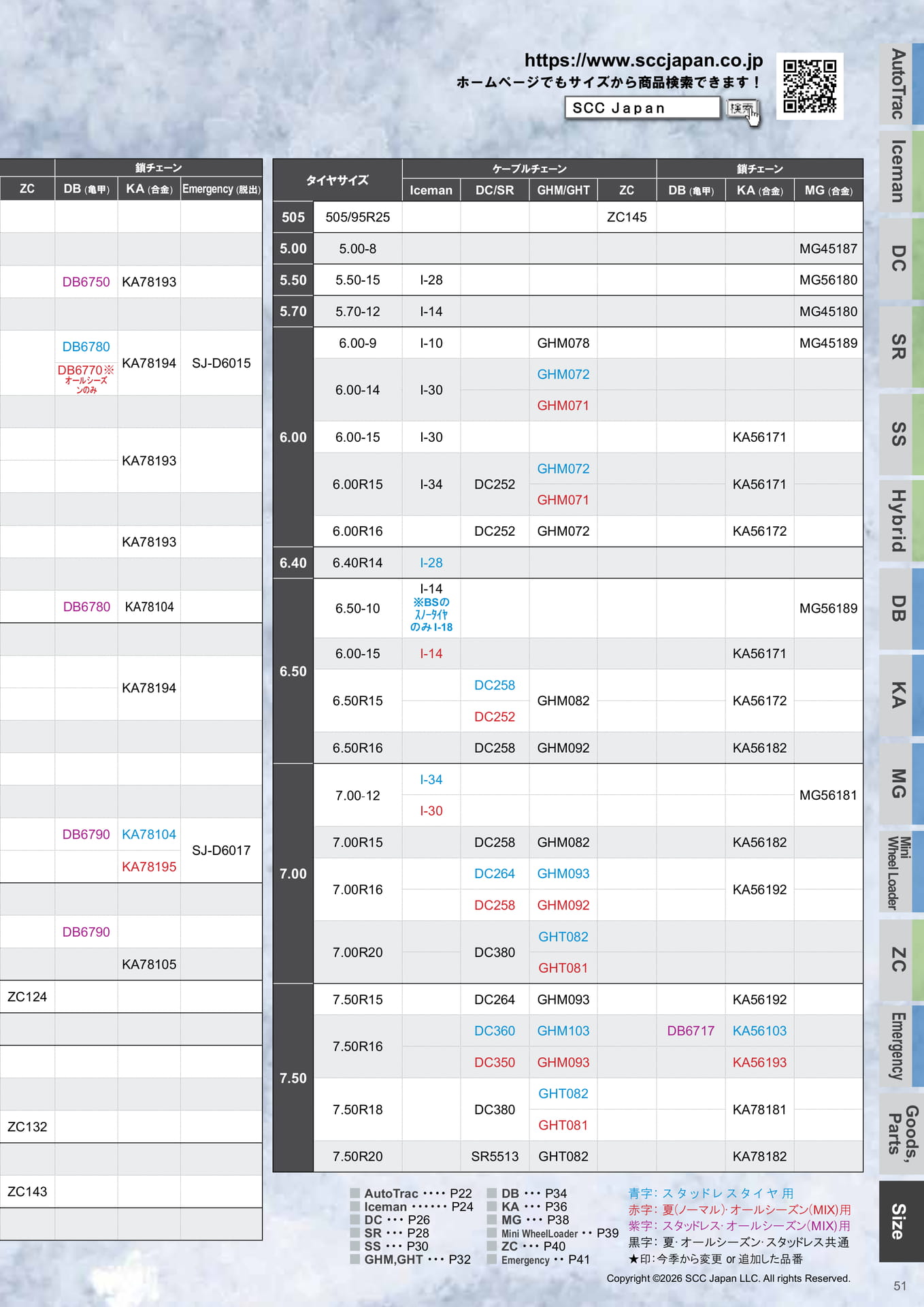Click the SJ-D6015 emergency chain code
The height and width of the screenshot is (1307, 924).
pyautogui.click(x=221, y=363)
